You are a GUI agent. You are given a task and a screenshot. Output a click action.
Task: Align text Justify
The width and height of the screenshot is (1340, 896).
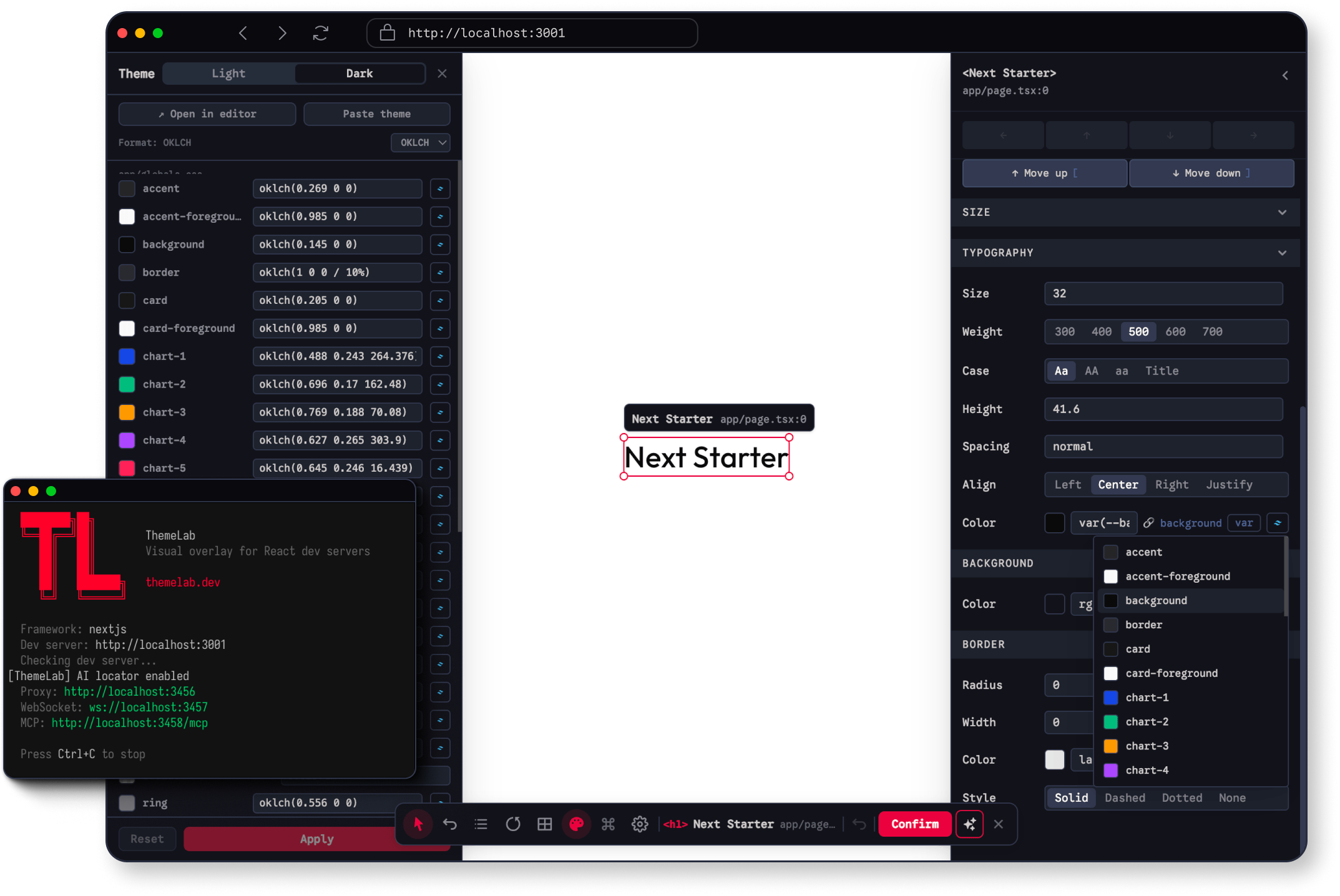click(1230, 485)
